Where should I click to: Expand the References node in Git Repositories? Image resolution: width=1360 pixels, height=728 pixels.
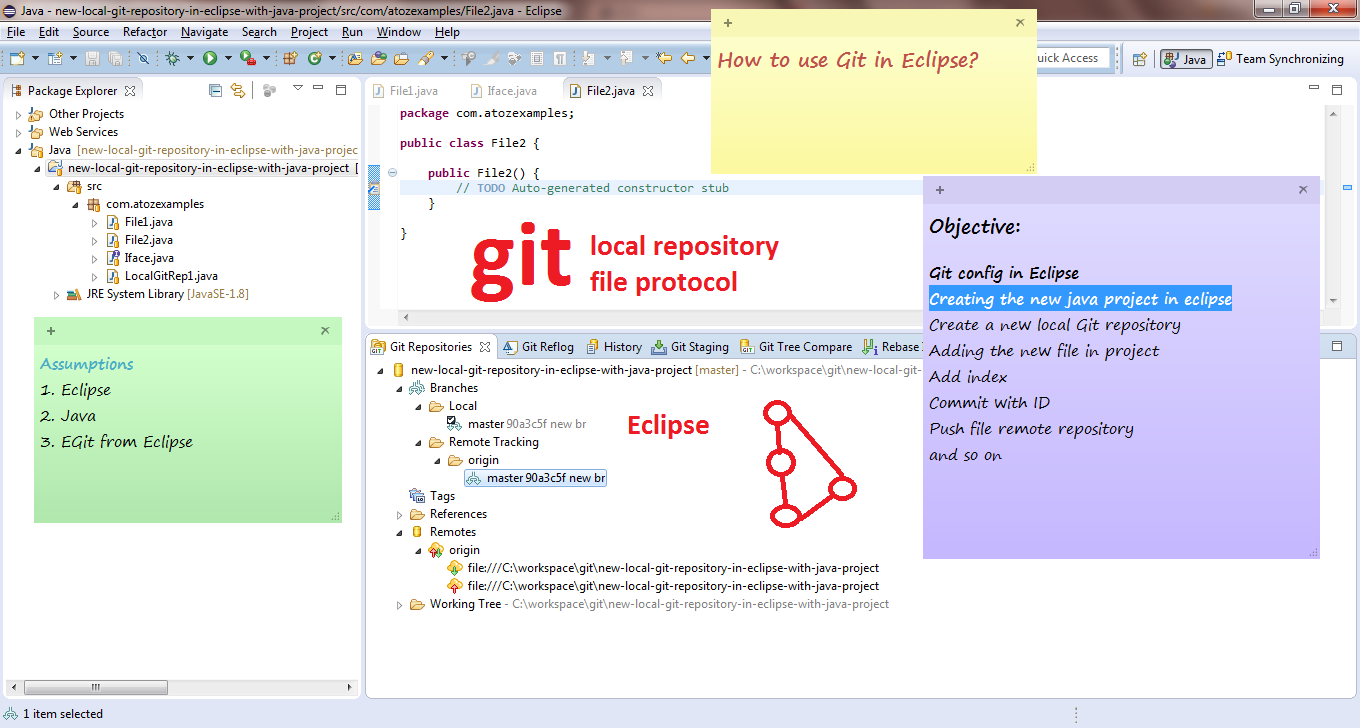point(400,514)
